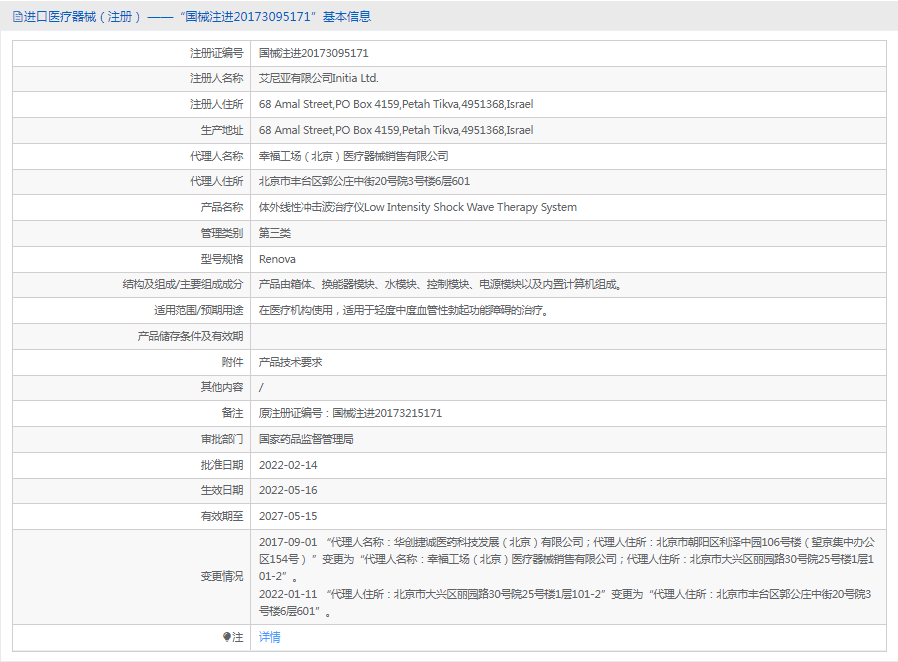
Task: Click the 批准日期 label
Action: [x=222, y=465]
